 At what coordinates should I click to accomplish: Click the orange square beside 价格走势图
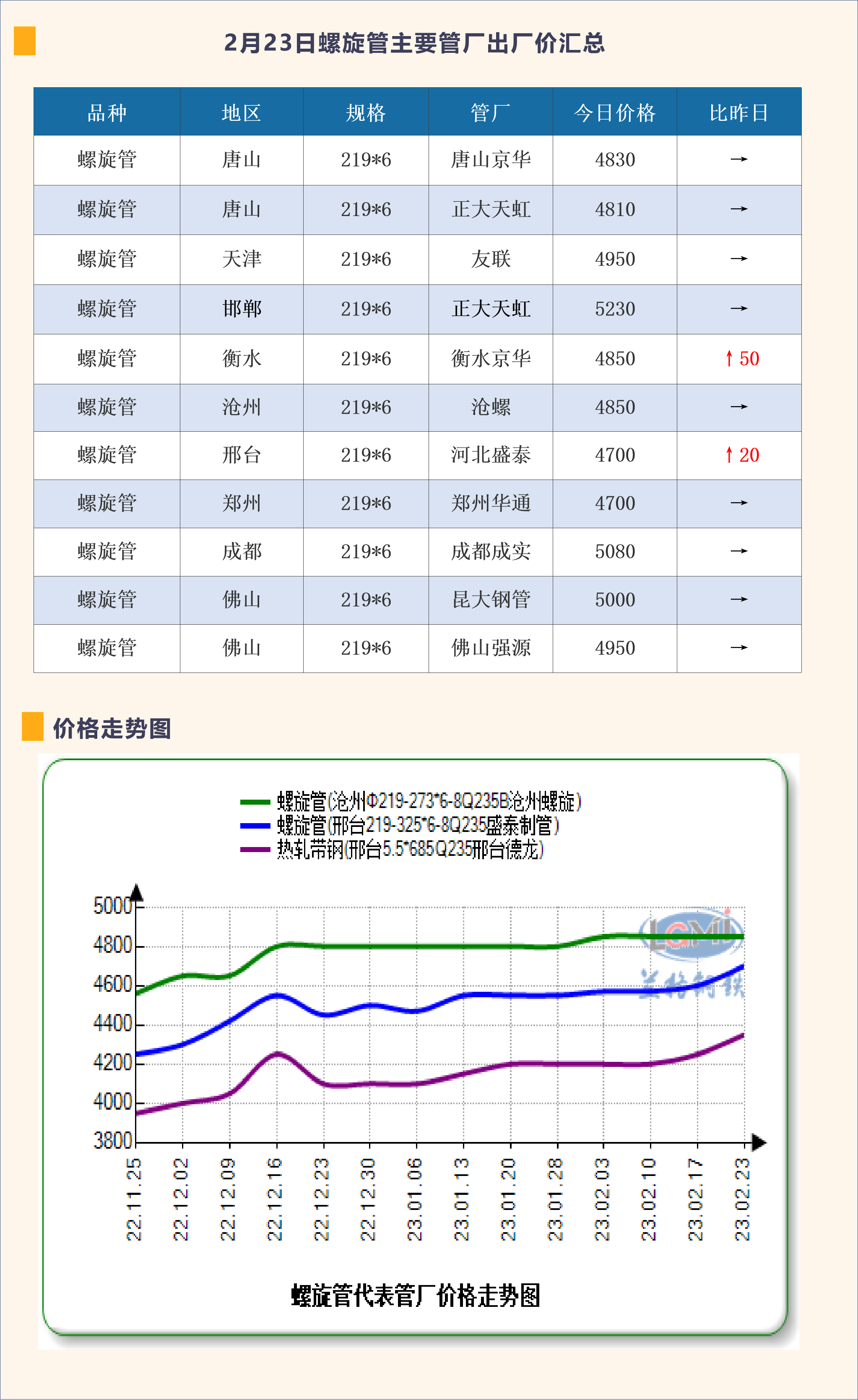(32, 726)
